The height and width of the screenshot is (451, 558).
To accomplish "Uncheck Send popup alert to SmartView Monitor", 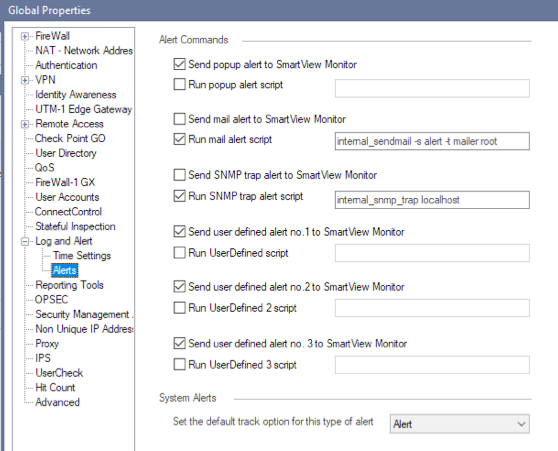I will point(179,64).
